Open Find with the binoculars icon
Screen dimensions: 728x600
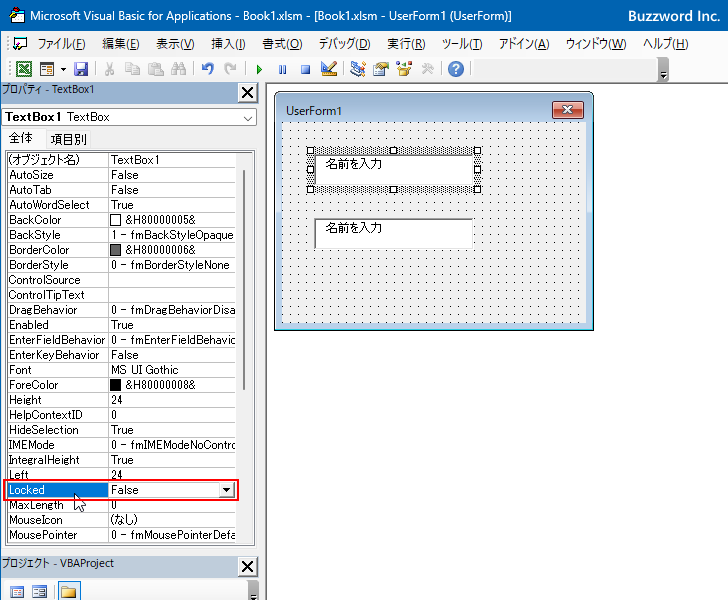(x=178, y=69)
